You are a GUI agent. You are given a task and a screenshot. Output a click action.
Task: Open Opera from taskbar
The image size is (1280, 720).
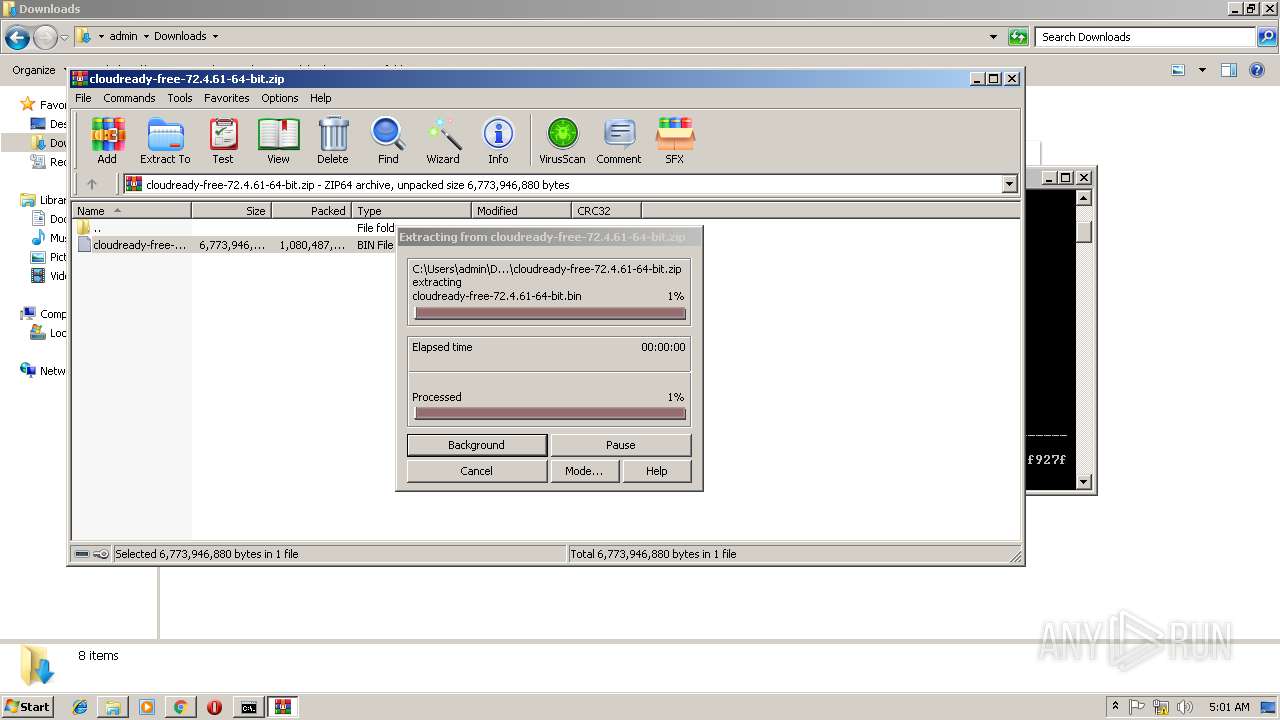(214, 707)
